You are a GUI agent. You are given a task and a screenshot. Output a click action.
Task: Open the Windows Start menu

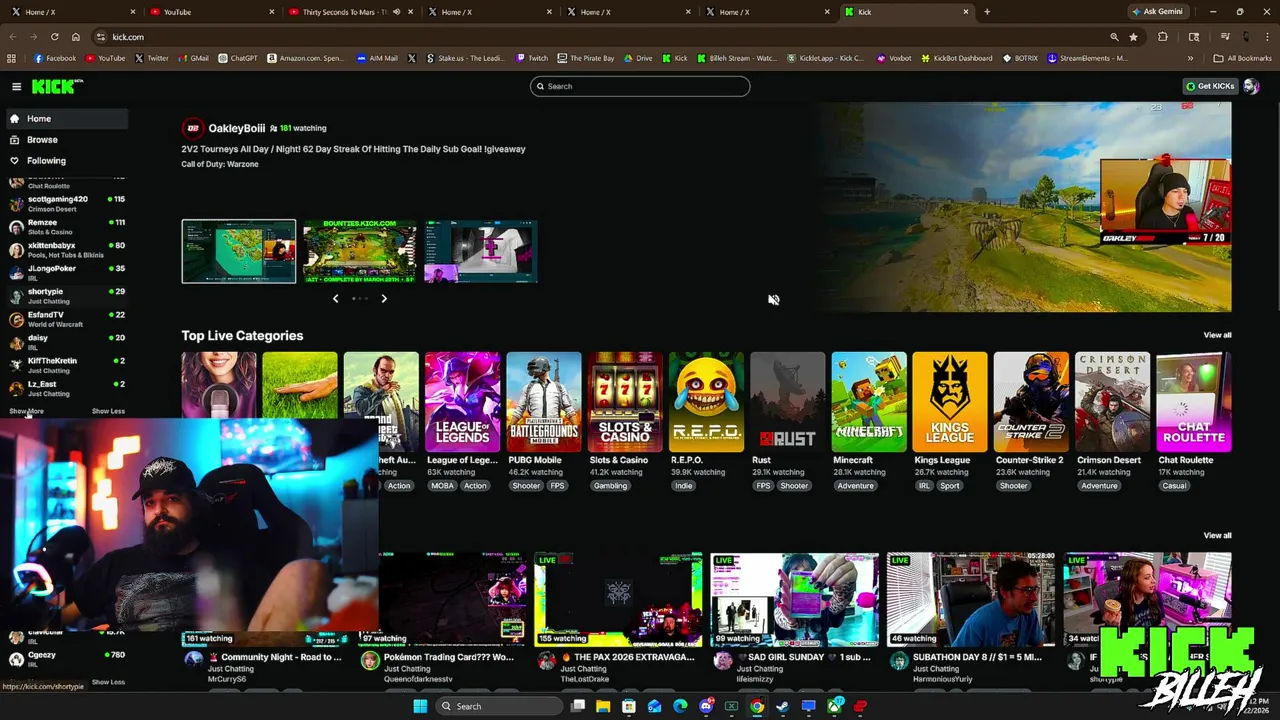(x=420, y=706)
